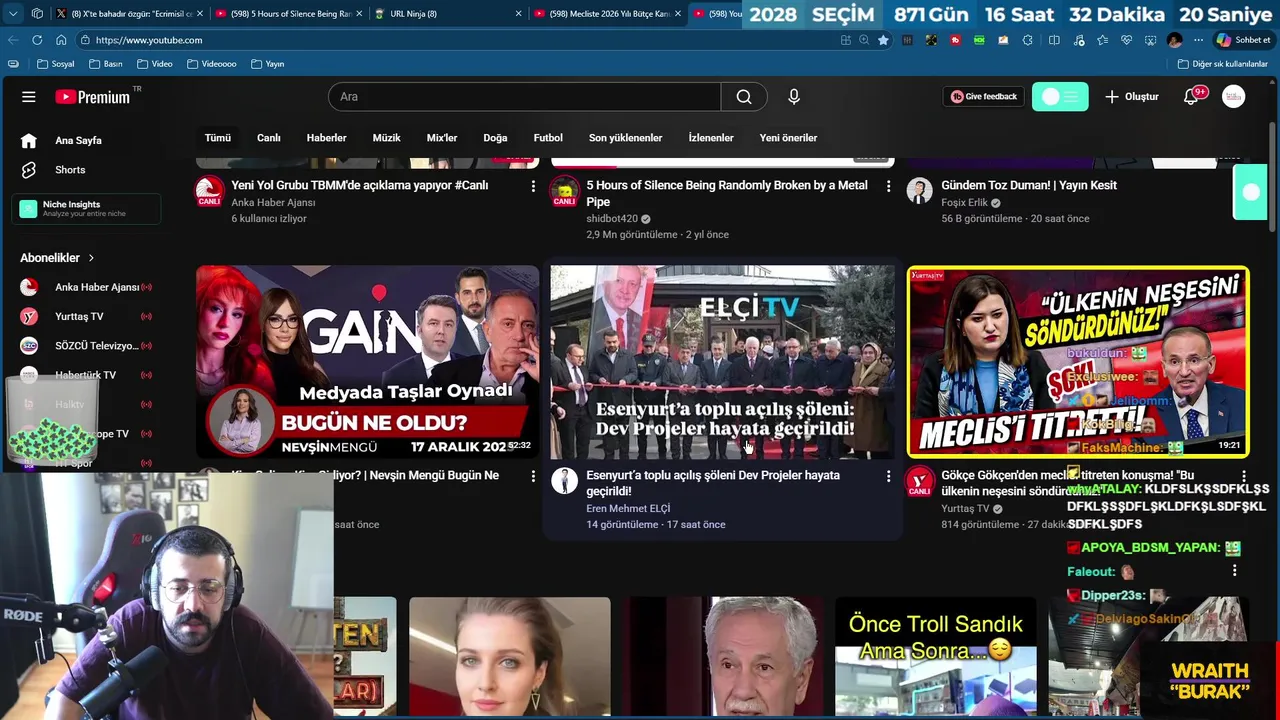Select the Müzik filter chip
The image size is (1280, 720).
[387, 138]
